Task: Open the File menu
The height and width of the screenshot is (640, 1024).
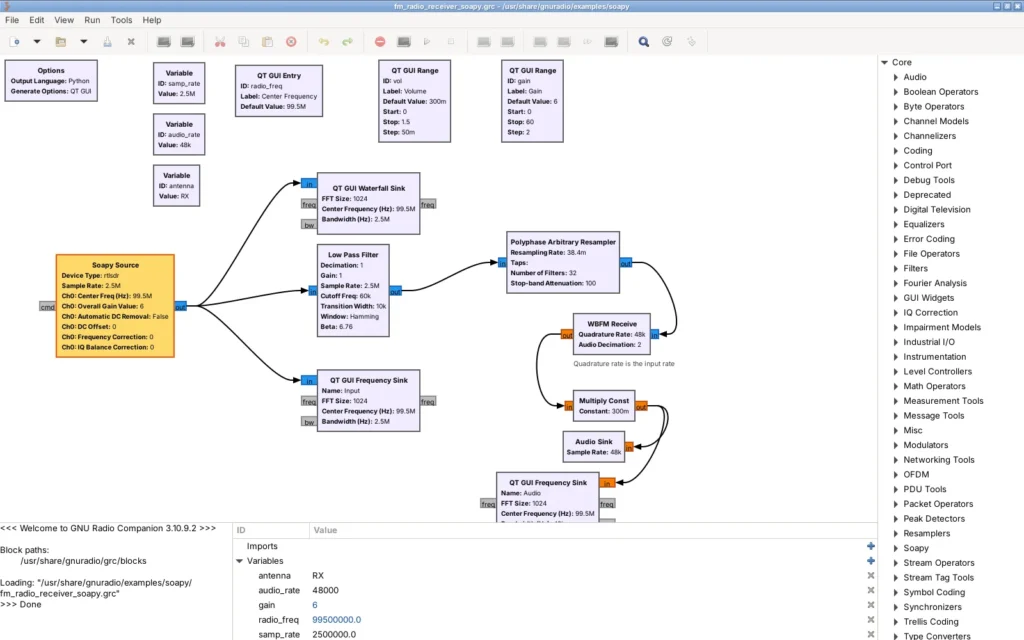Action: coord(12,20)
